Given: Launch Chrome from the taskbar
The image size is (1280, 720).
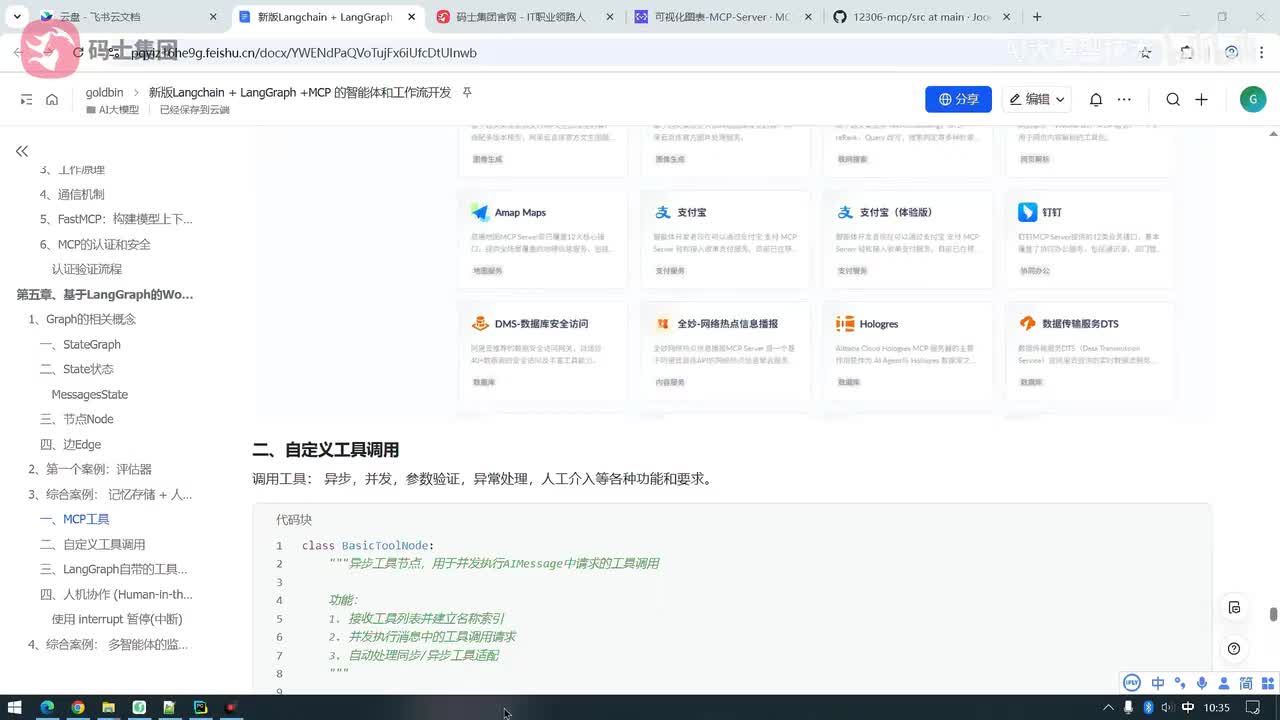Looking at the screenshot, I should [77, 707].
